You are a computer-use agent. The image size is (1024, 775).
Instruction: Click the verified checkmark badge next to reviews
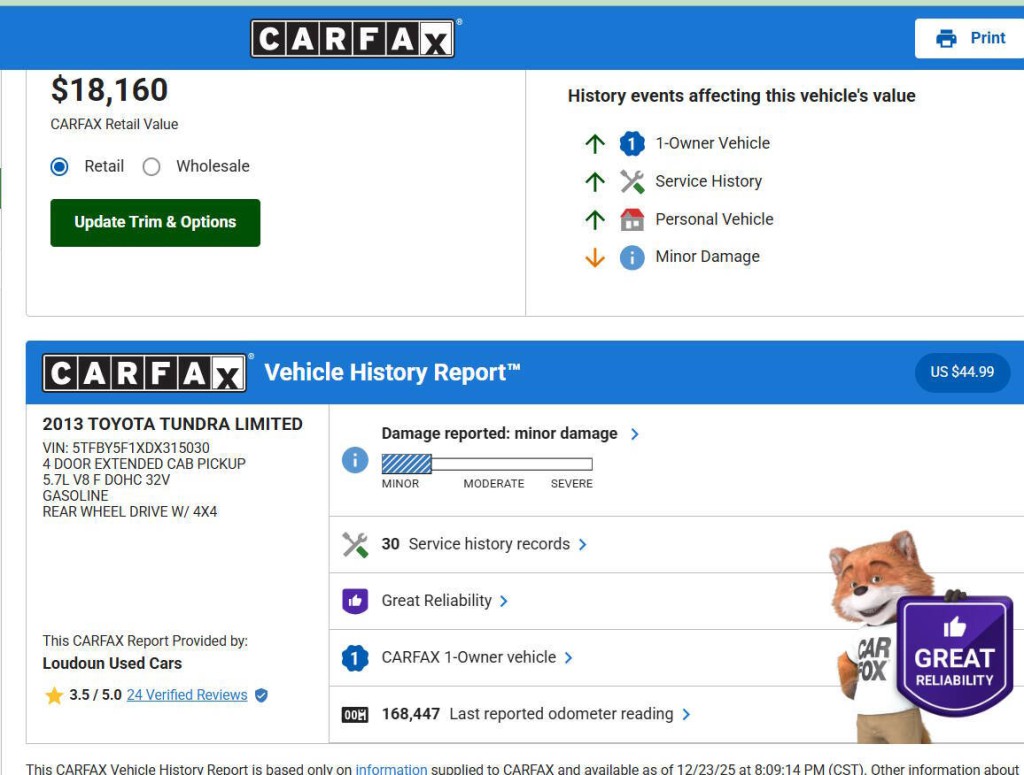[261, 695]
